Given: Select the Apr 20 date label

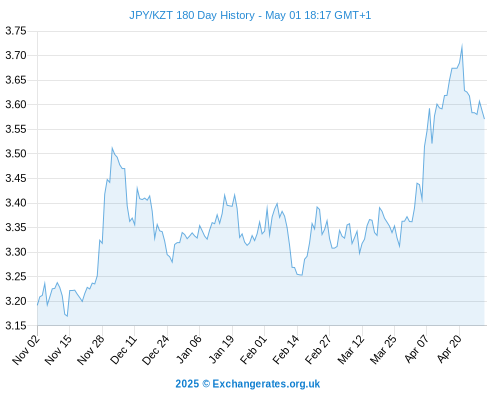Looking at the screenshot, I should (449, 349).
